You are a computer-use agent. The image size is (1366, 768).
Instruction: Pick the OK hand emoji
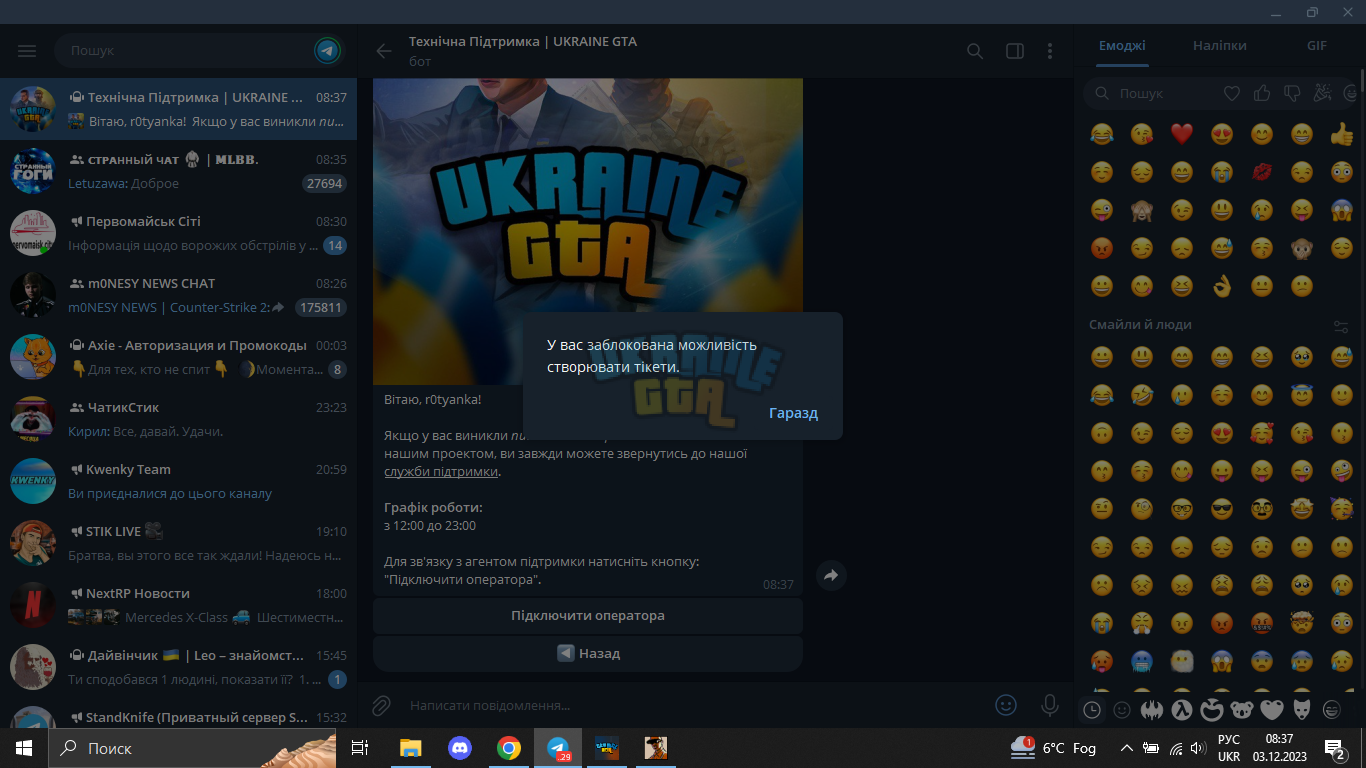1222,286
